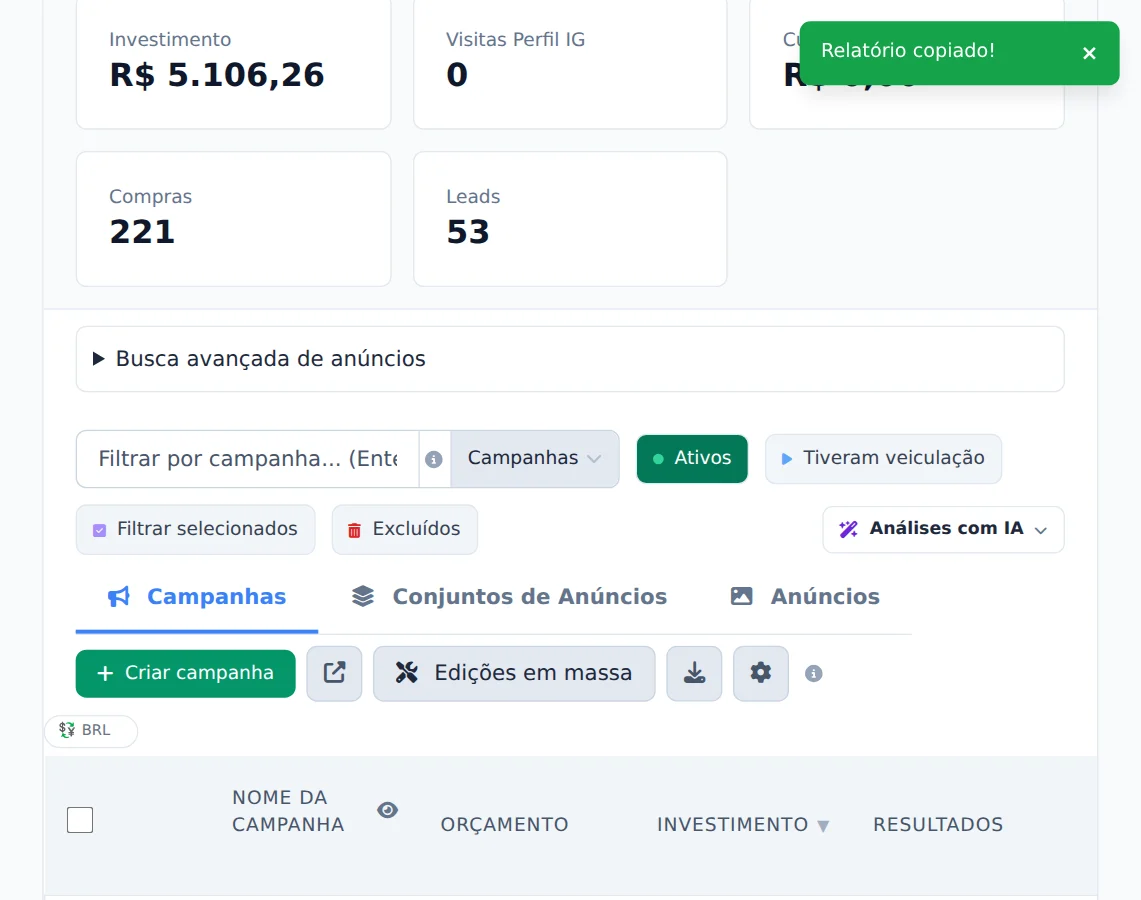Open 'Edições em massa' bulk edit tools

(x=514, y=673)
